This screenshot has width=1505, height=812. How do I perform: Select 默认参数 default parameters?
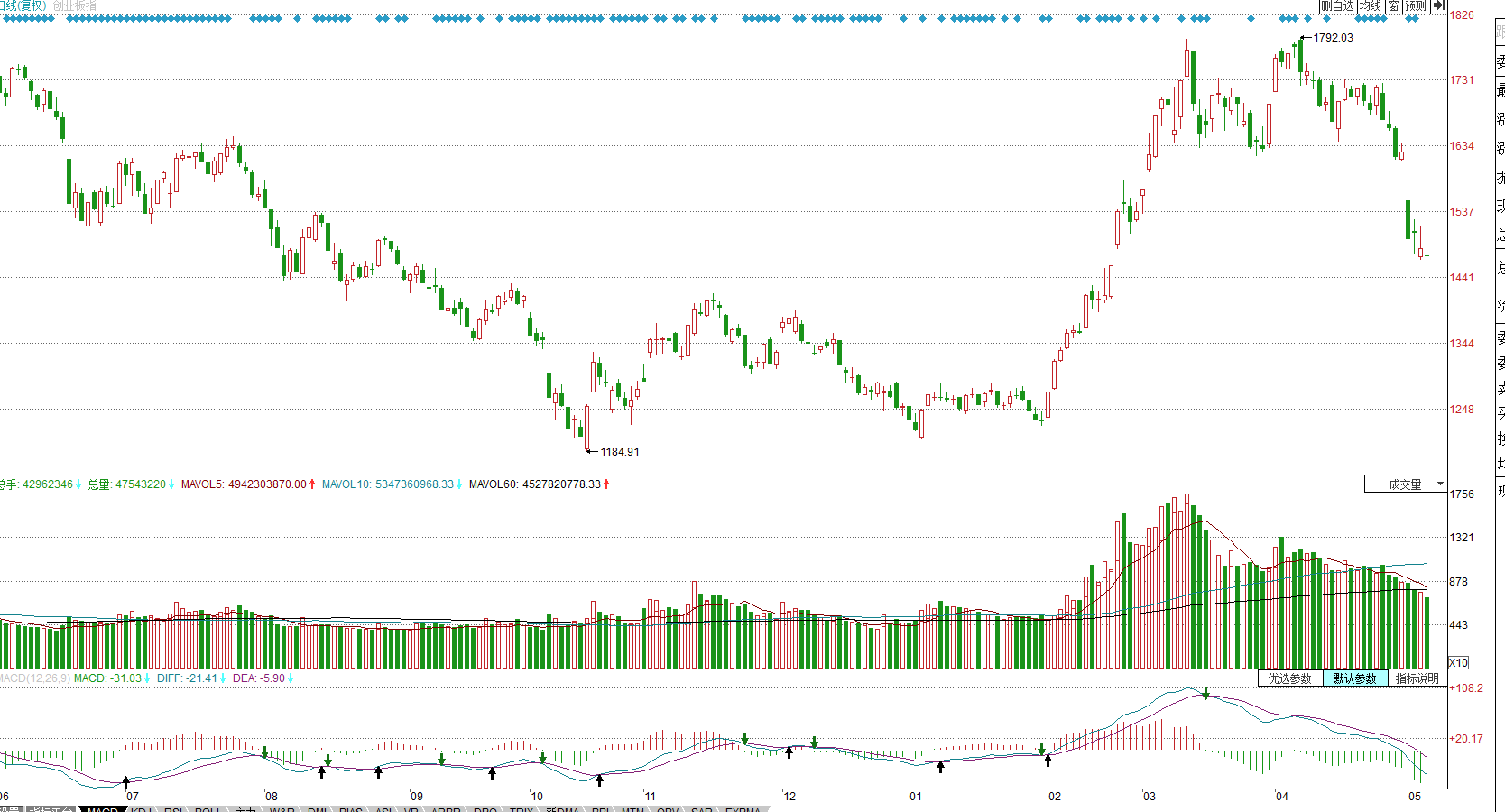coord(1354,678)
